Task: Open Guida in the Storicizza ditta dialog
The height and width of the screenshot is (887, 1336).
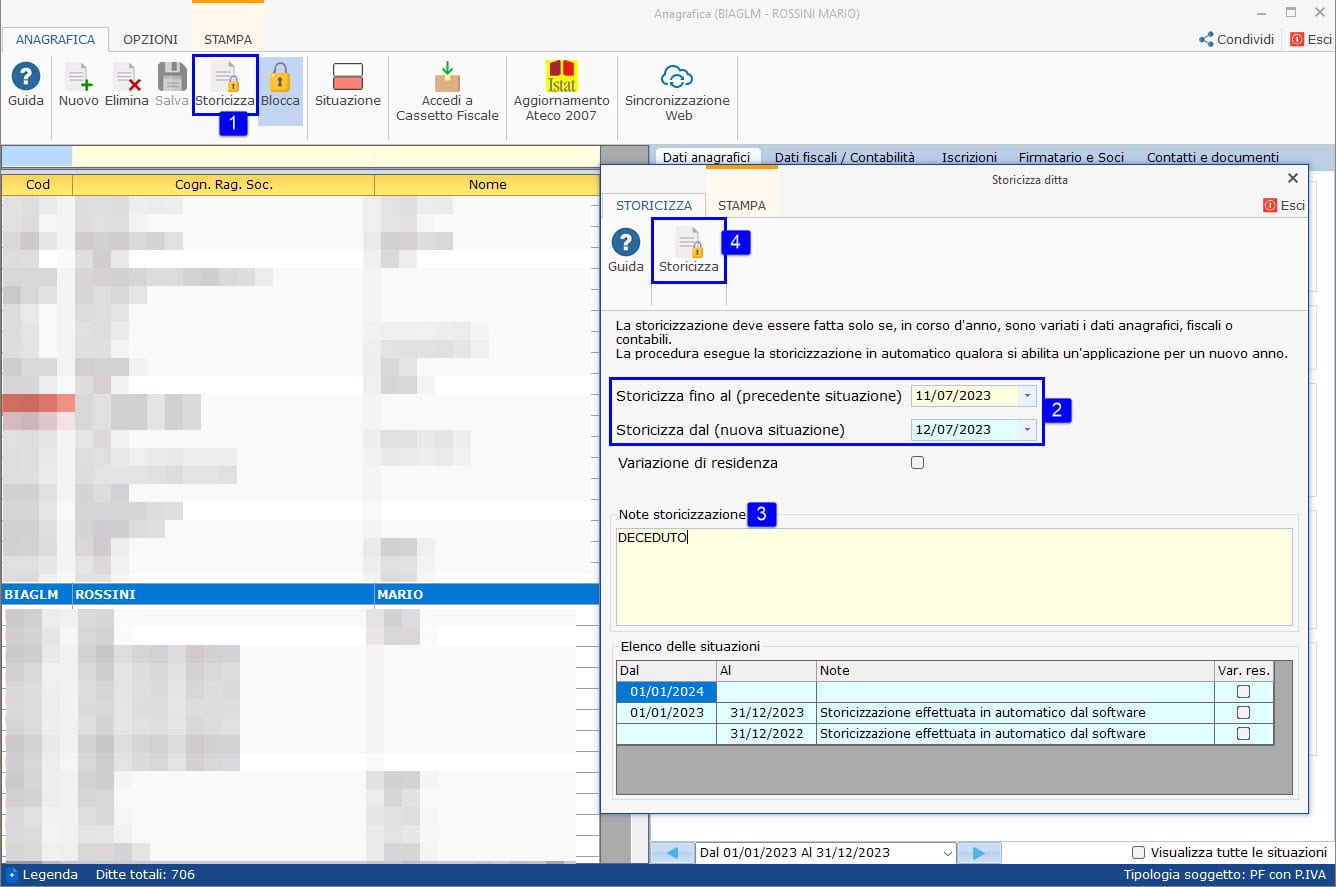Action: (626, 251)
